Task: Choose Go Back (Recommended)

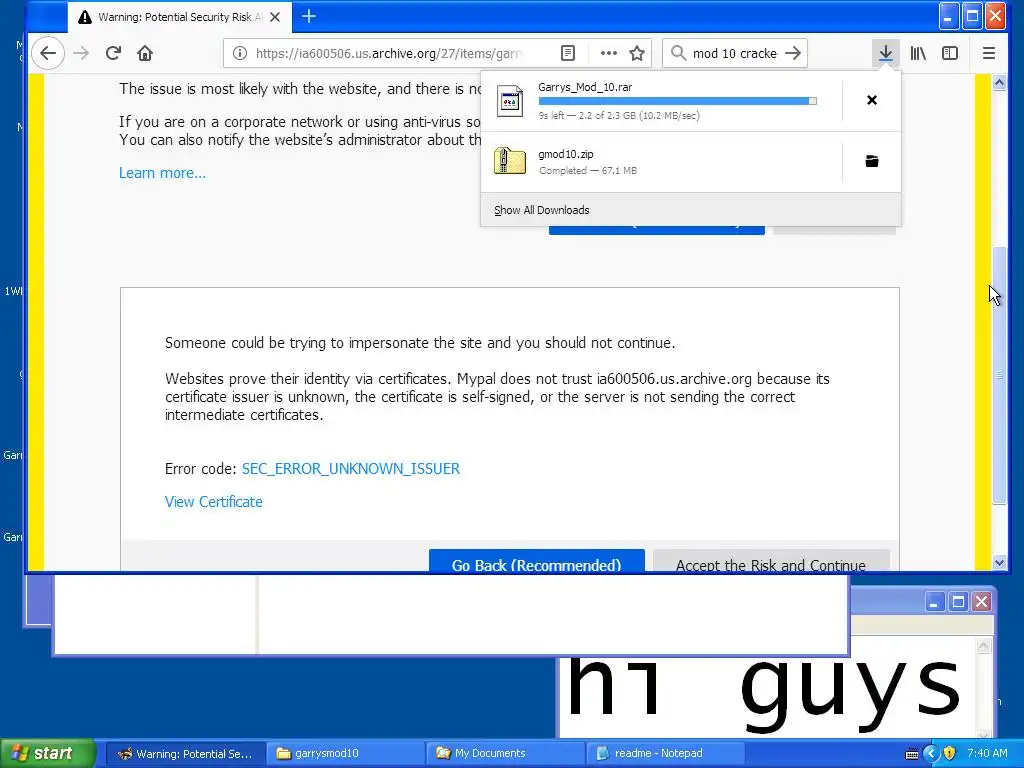Action: pos(536,561)
